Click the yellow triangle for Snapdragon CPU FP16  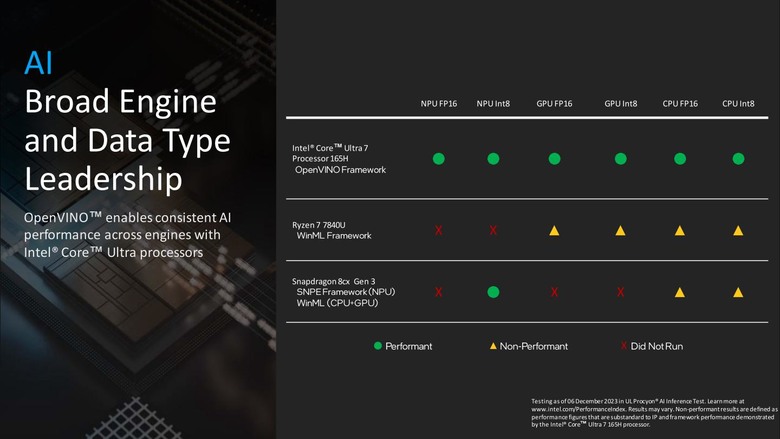coord(680,292)
